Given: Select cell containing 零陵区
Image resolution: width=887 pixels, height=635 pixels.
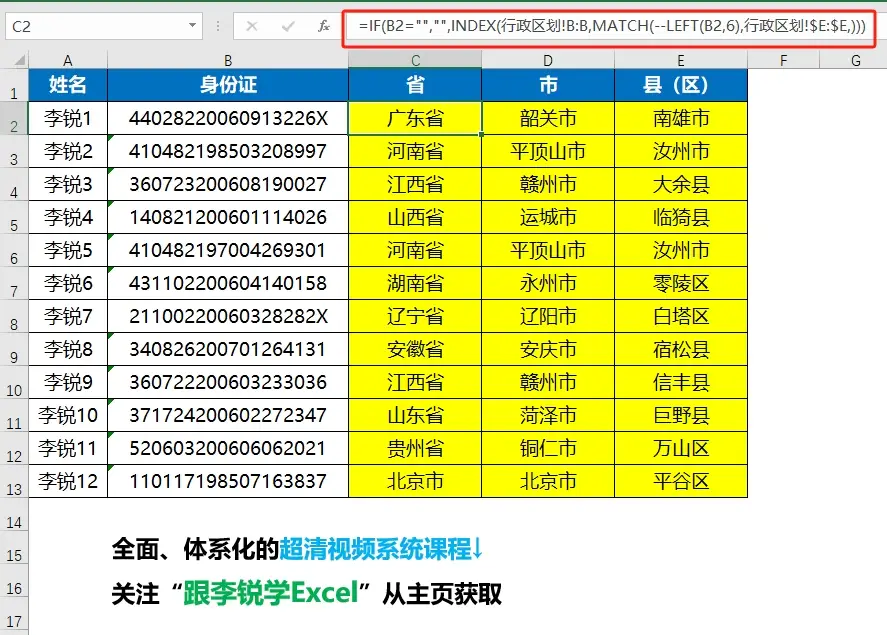Looking at the screenshot, I should pyautogui.click(x=681, y=283).
